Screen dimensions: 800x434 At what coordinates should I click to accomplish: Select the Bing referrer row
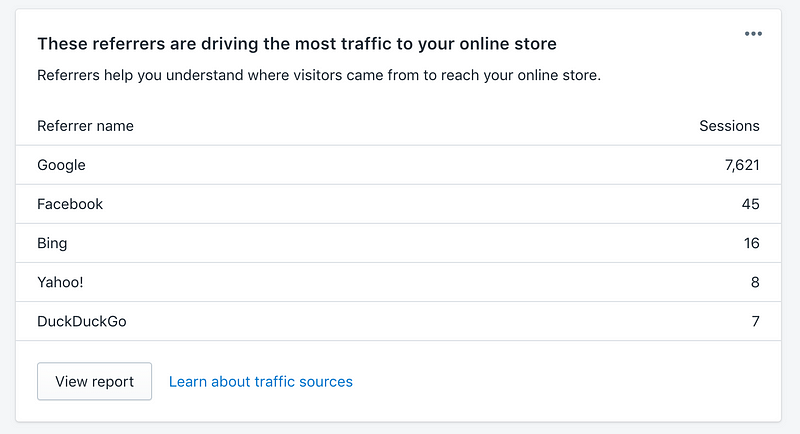coord(398,243)
